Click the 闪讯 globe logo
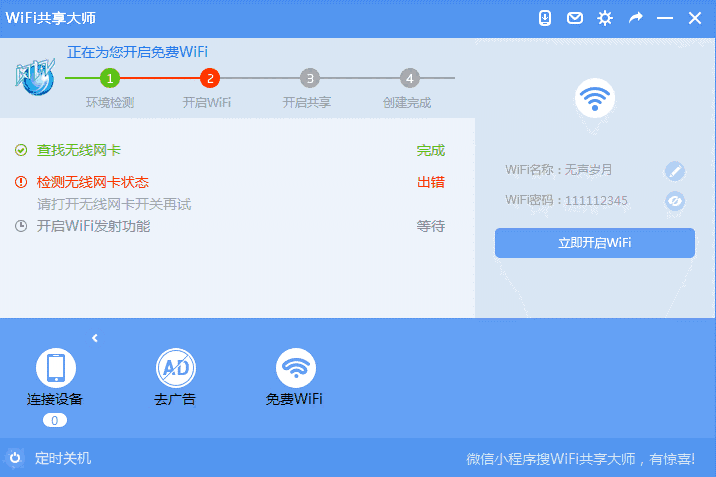Screen dimensions: 716x477 (x=35, y=77)
